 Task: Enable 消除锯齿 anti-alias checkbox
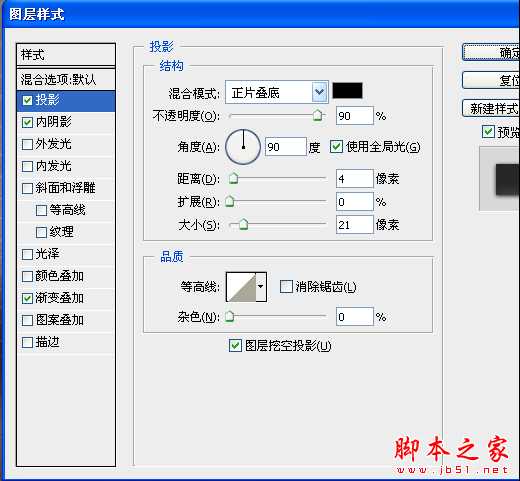coord(286,287)
